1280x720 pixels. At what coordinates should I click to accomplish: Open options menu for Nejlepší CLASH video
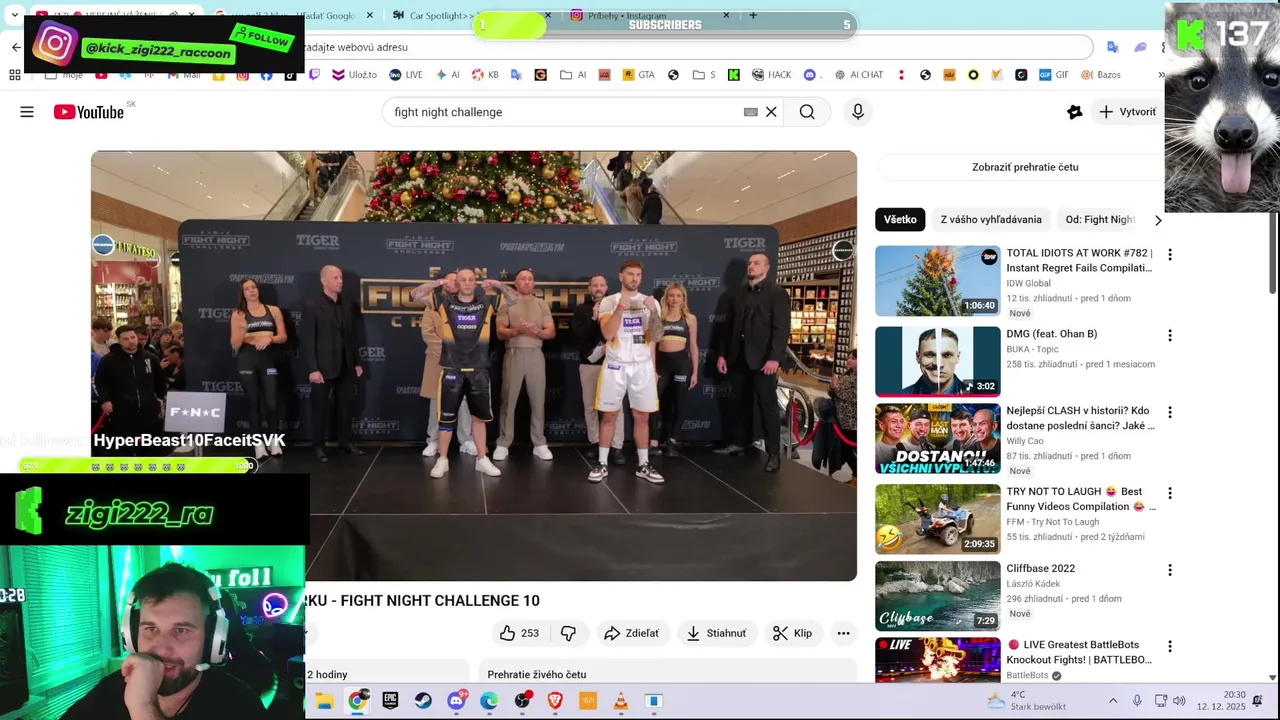(1169, 412)
